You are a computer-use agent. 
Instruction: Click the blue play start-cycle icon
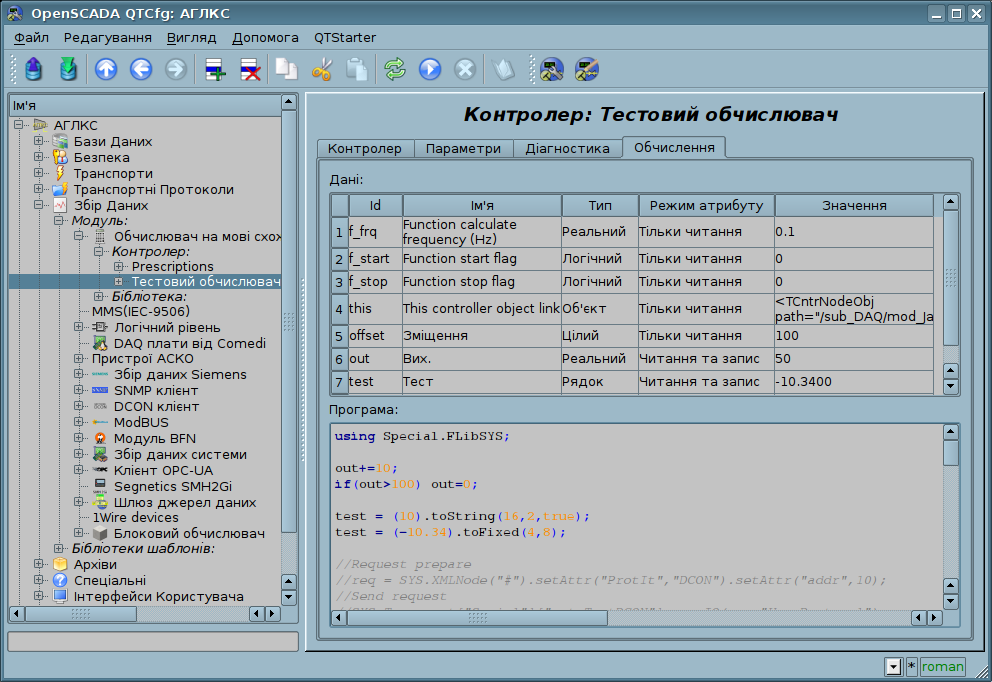430,69
